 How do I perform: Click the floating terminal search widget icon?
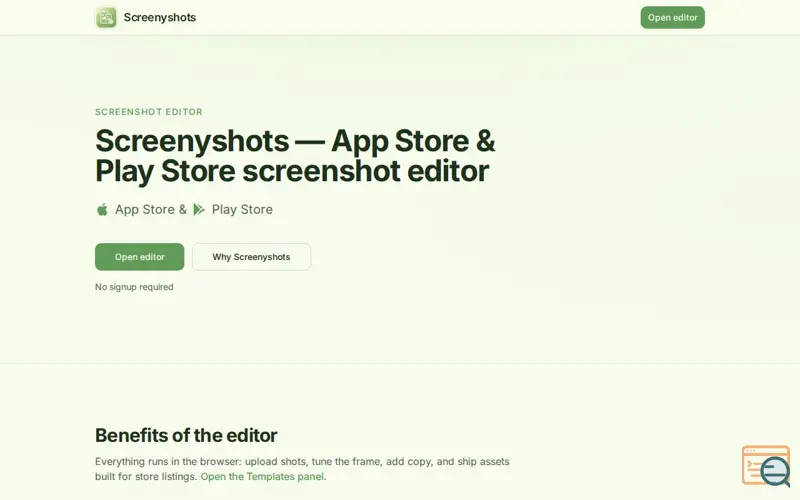[766, 466]
